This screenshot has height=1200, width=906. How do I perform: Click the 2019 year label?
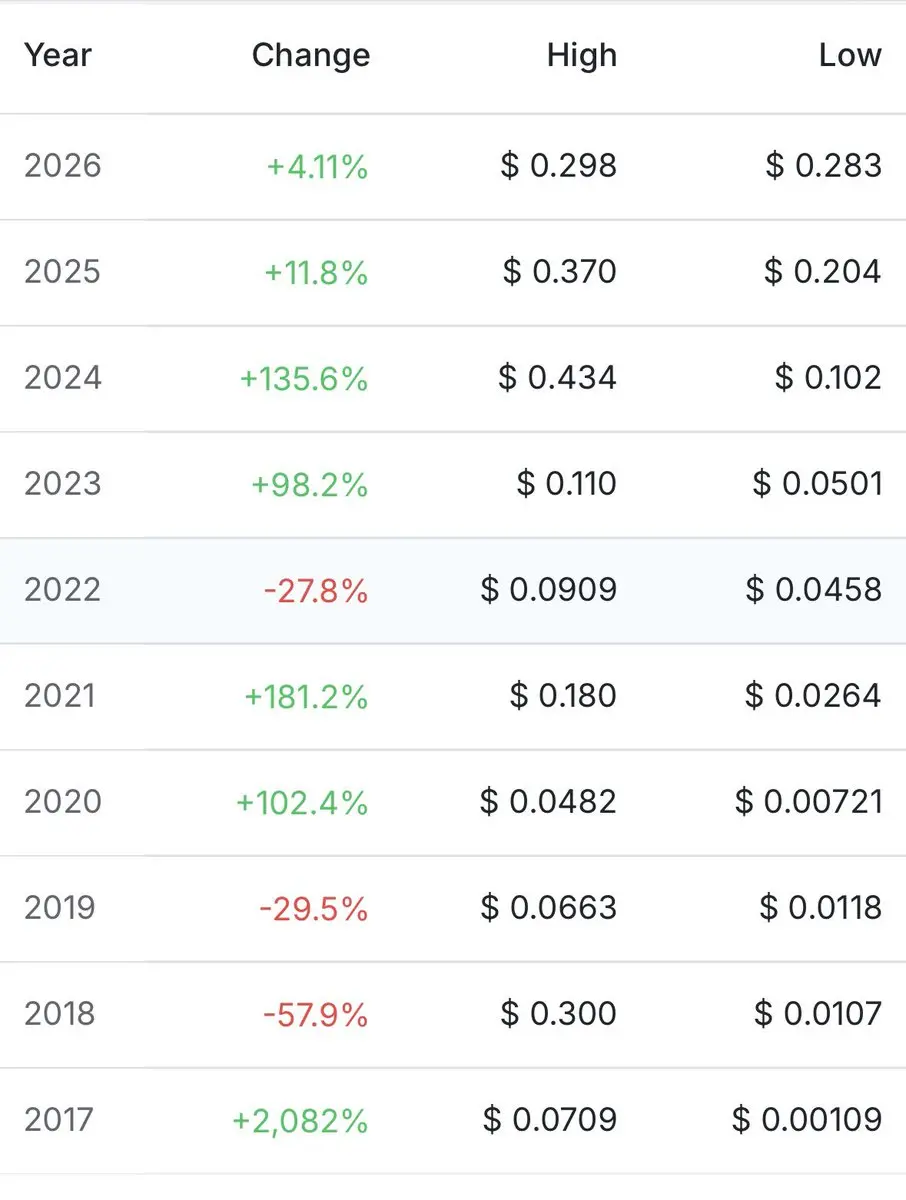click(60, 908)
